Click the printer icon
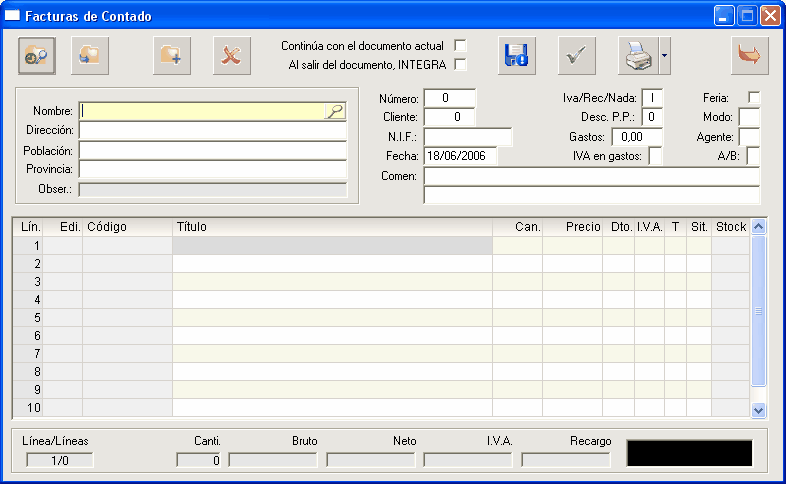The height and width of the screenshot is (484, 786). pos(638,56)
